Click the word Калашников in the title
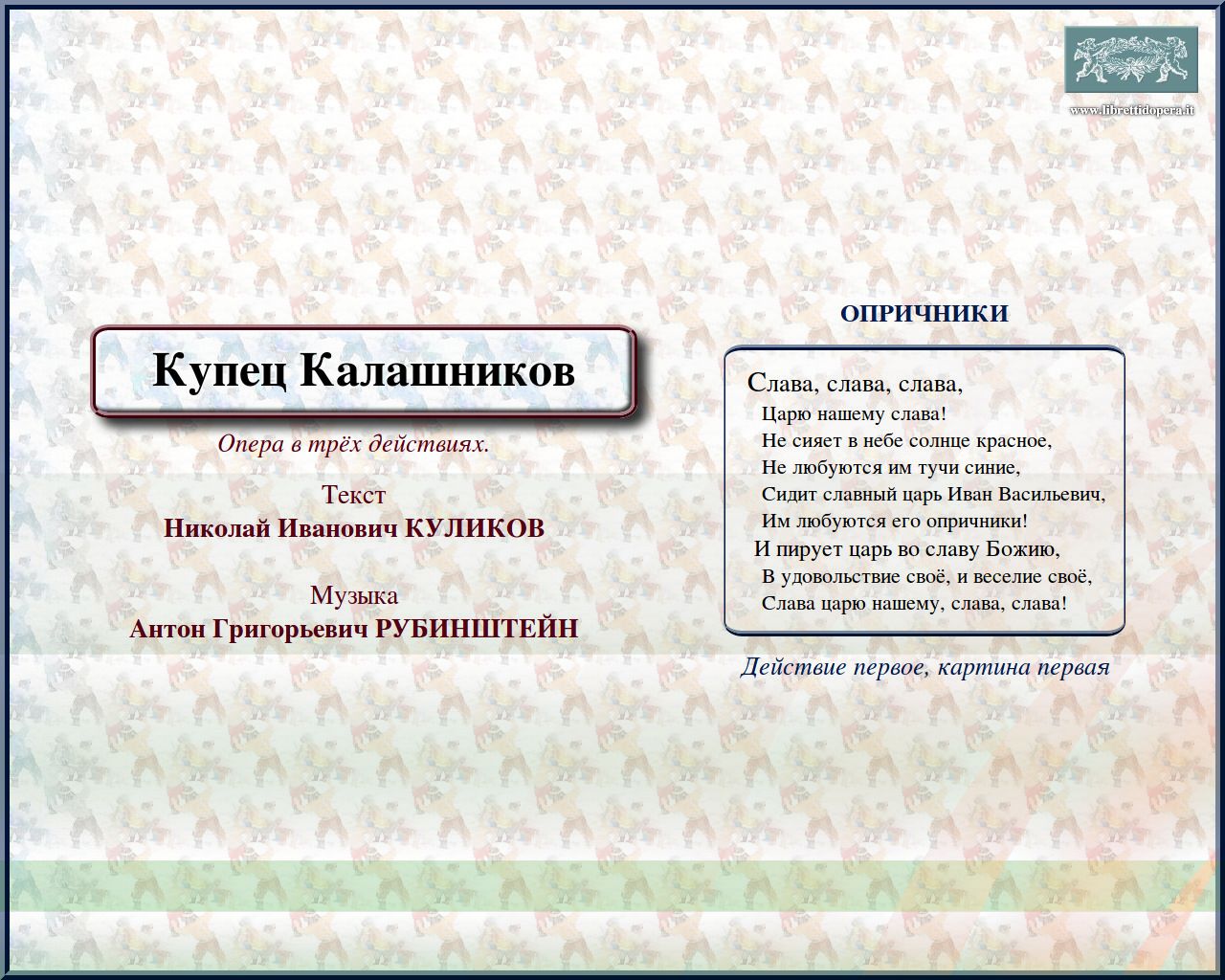This screenshot has height=980, width=1225. click(x=437, y=371)
